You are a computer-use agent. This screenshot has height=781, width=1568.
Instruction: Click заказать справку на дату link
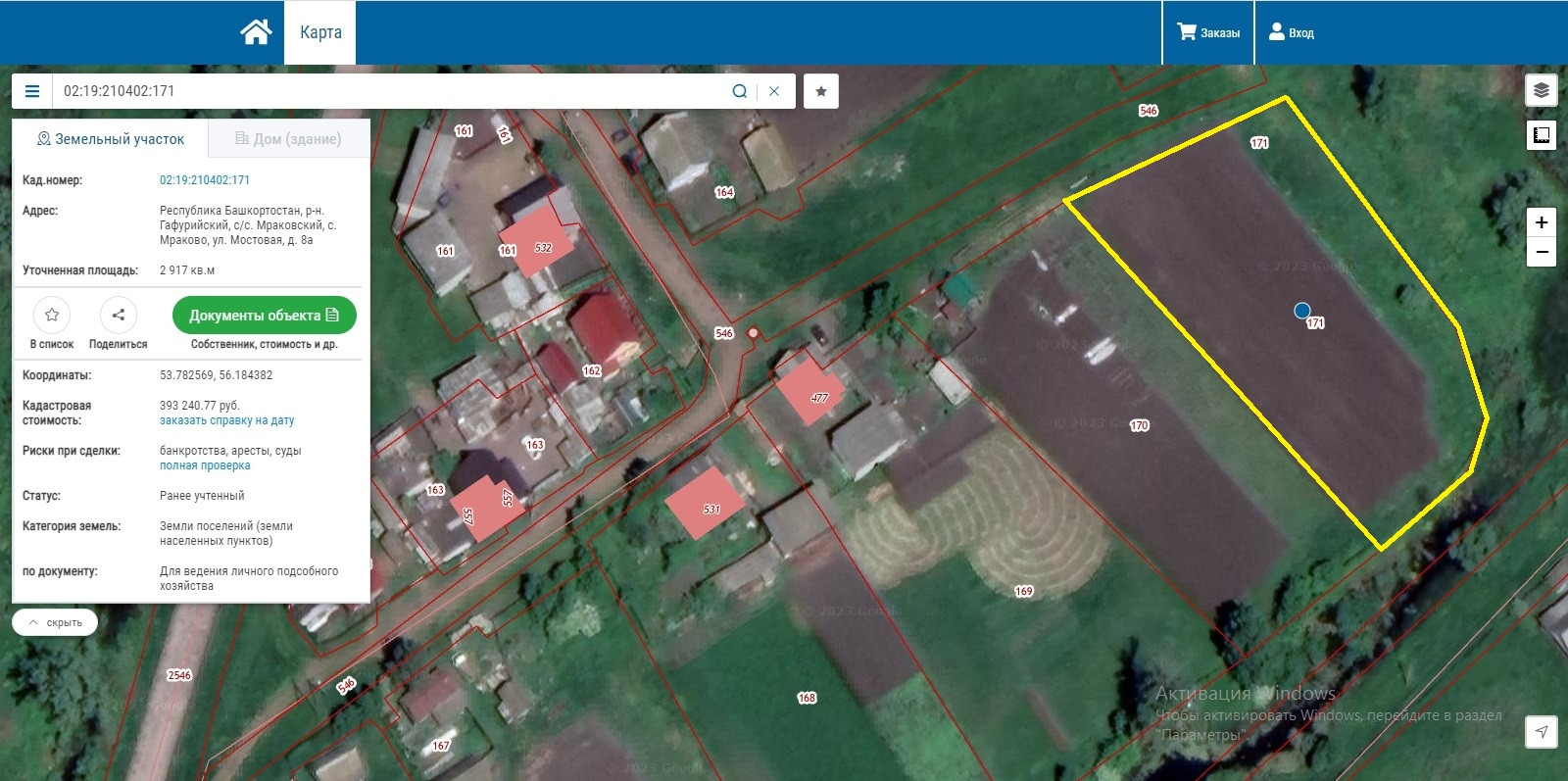pos(226,420)
